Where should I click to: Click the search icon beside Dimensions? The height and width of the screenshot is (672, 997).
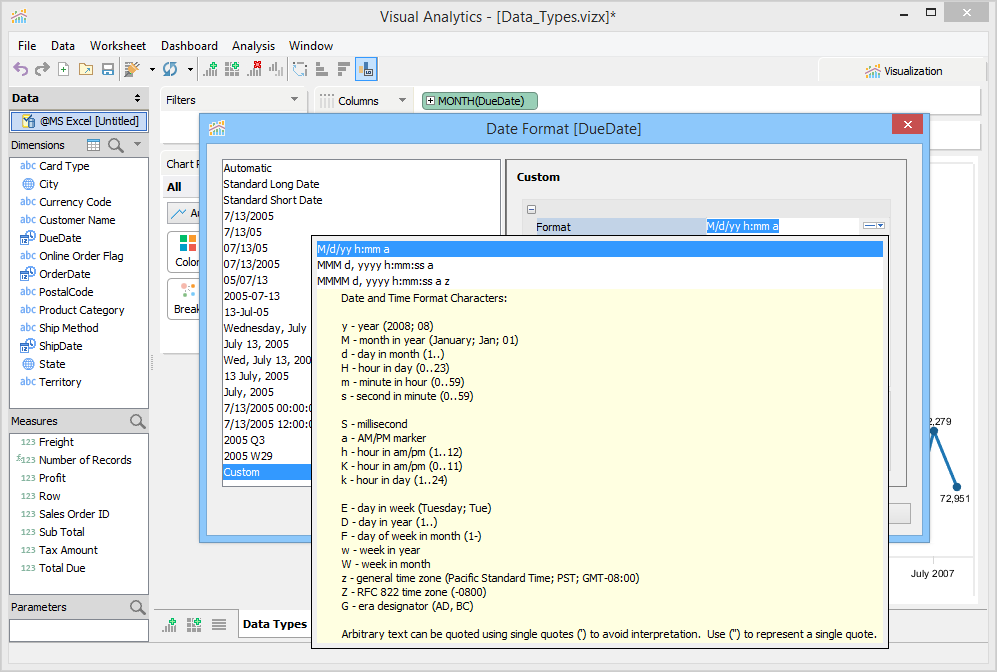pyautogui.click(x=116, y=145)
